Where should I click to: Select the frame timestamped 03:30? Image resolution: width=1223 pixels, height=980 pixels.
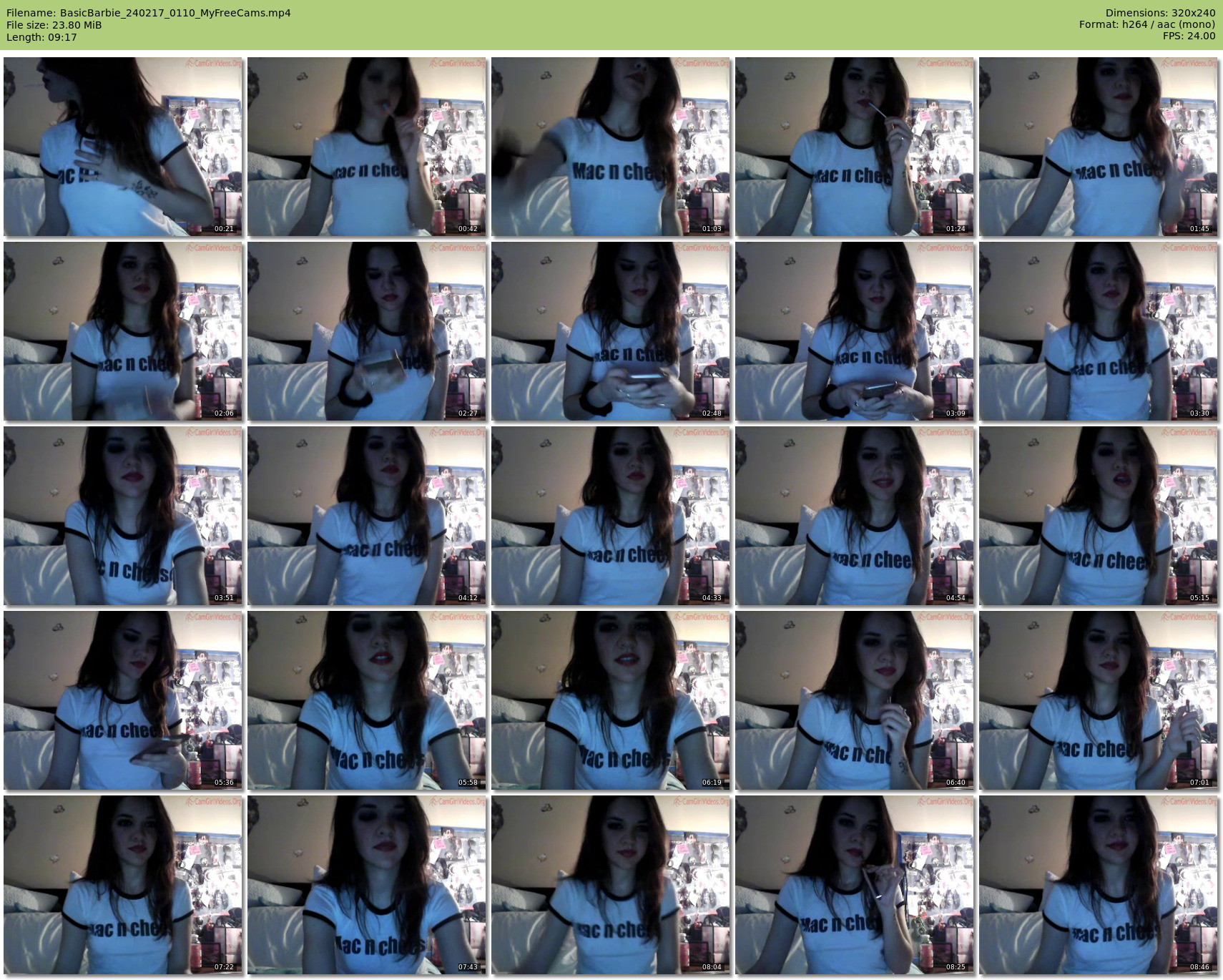(x=1099, y=331)
